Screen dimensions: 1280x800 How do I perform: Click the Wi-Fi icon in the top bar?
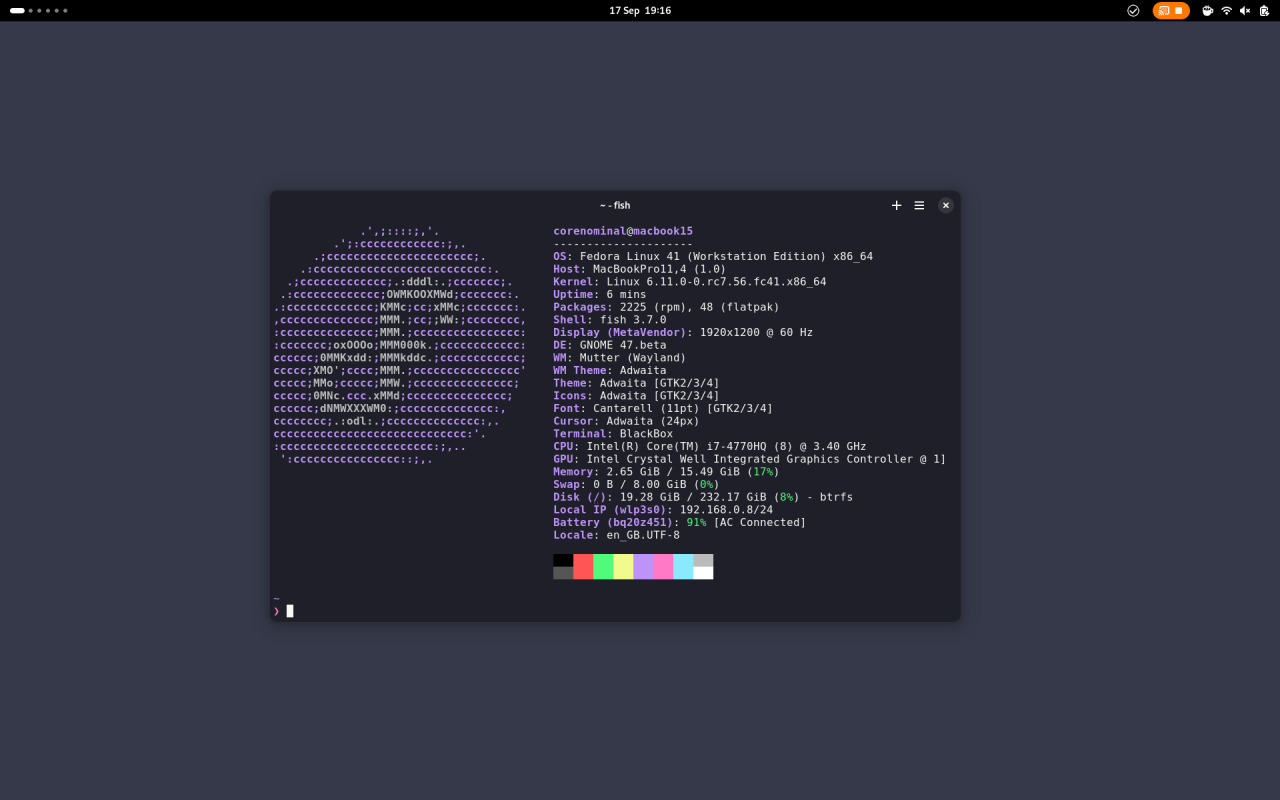(1225, 10)
